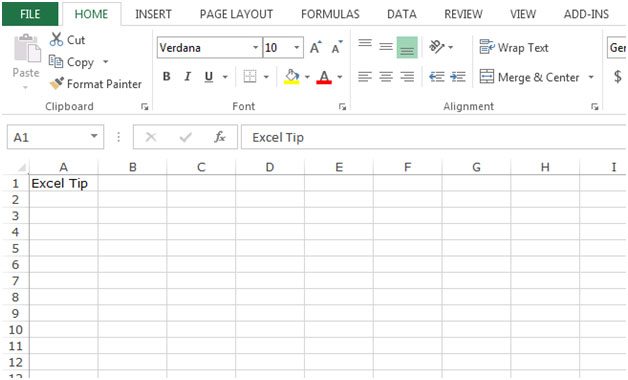Open the Paste options arrow

coord(25,87)
